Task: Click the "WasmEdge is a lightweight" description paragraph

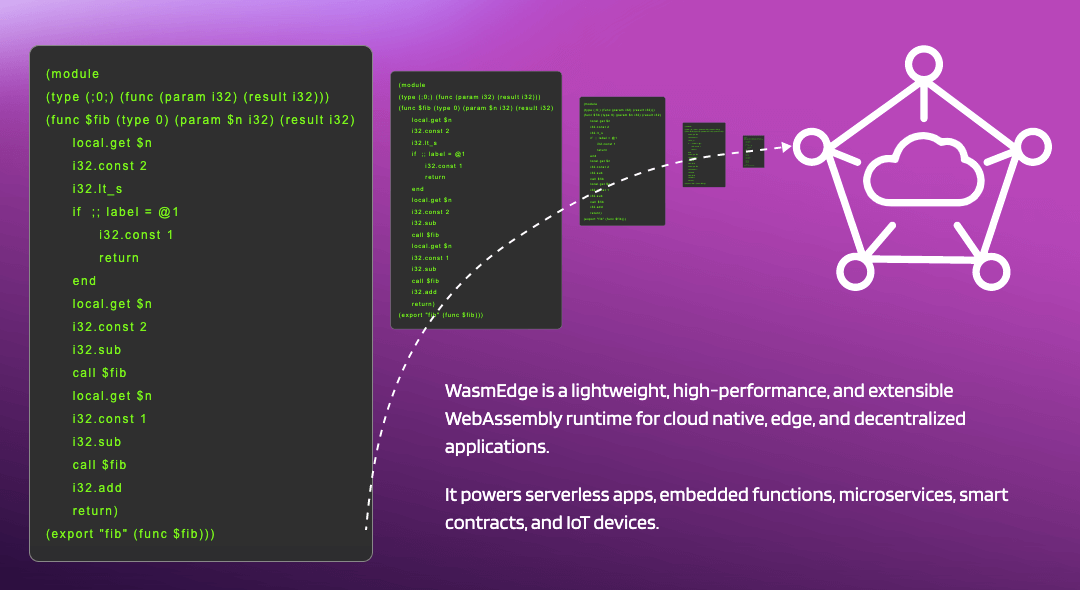Action: pyautogui.click(x=705, y=419)
